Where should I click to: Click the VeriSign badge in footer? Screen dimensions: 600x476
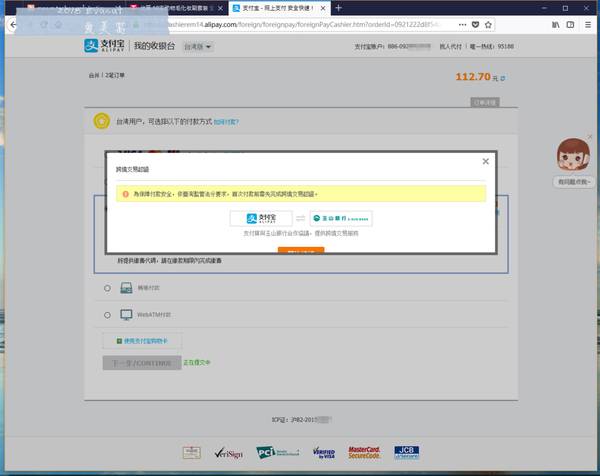[228, 453]
